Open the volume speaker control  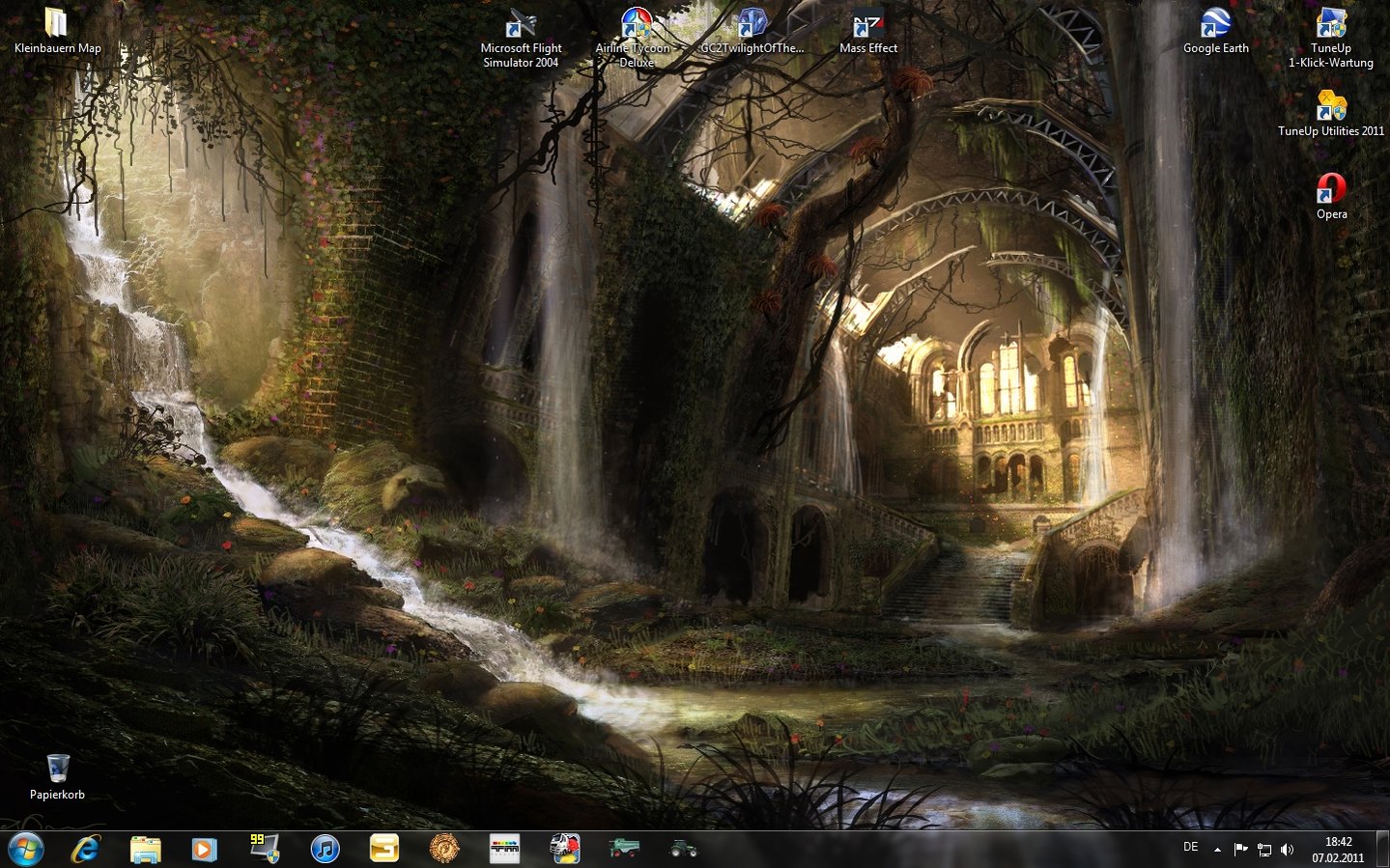click(1287, 850)
